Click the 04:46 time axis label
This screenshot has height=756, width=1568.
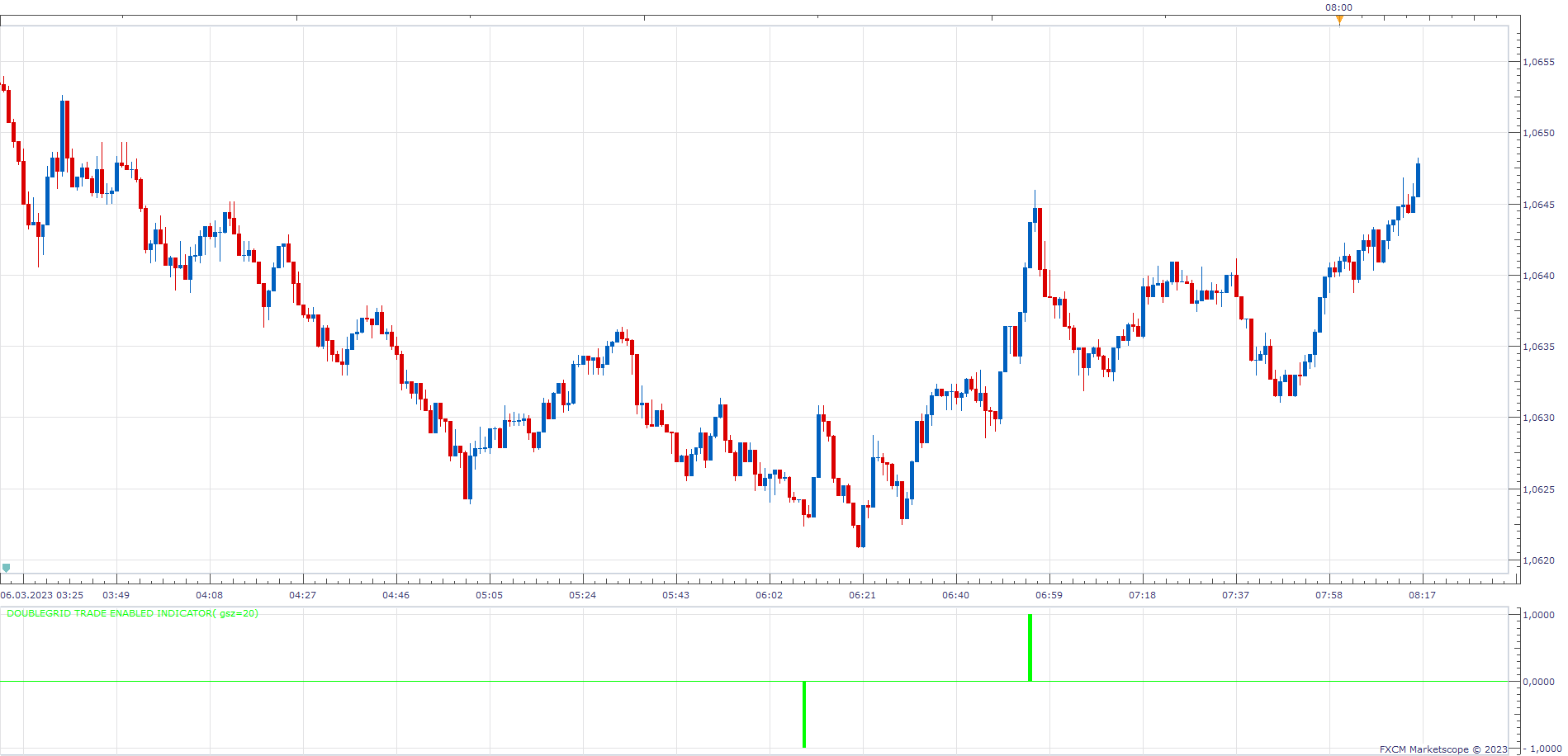pyautogui.click(x=396, y=595)
